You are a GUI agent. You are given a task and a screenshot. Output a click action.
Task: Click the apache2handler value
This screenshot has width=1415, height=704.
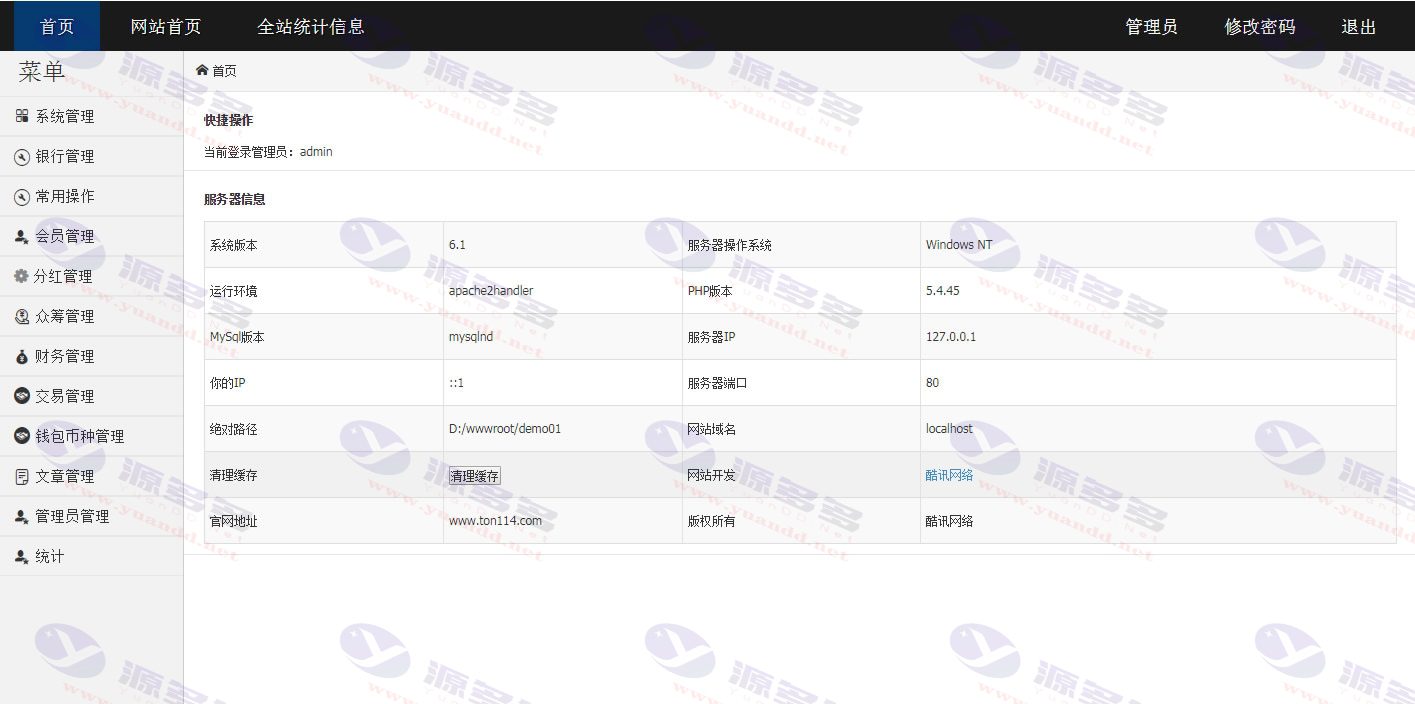click(491, 291)
